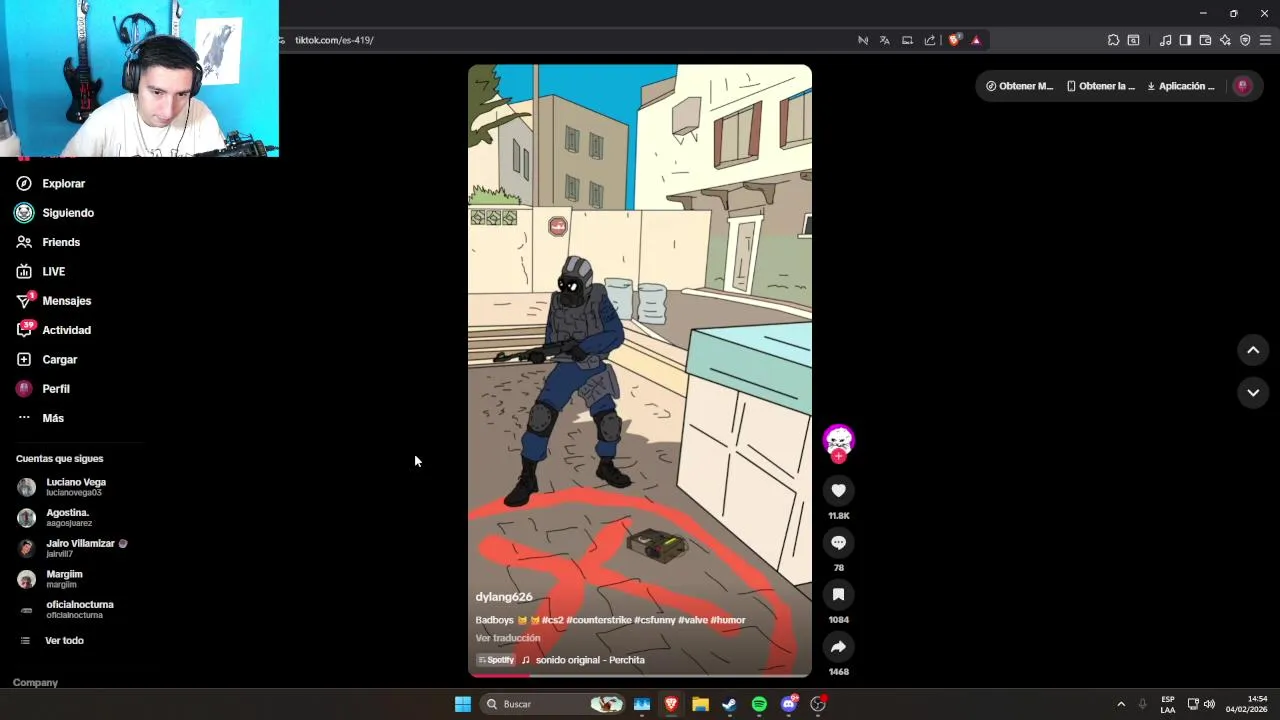Image resolution: width=1280 pixels, height=720 pixels.
Task: Click the video progress bar
Action: [640, 675]
